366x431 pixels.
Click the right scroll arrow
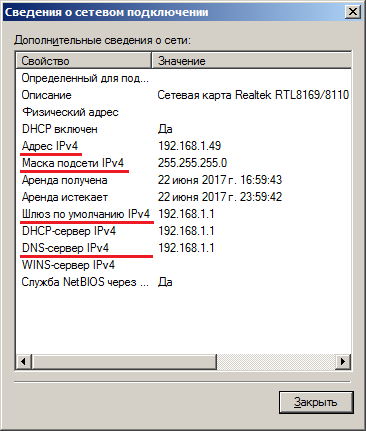click(x=343, y=361)
